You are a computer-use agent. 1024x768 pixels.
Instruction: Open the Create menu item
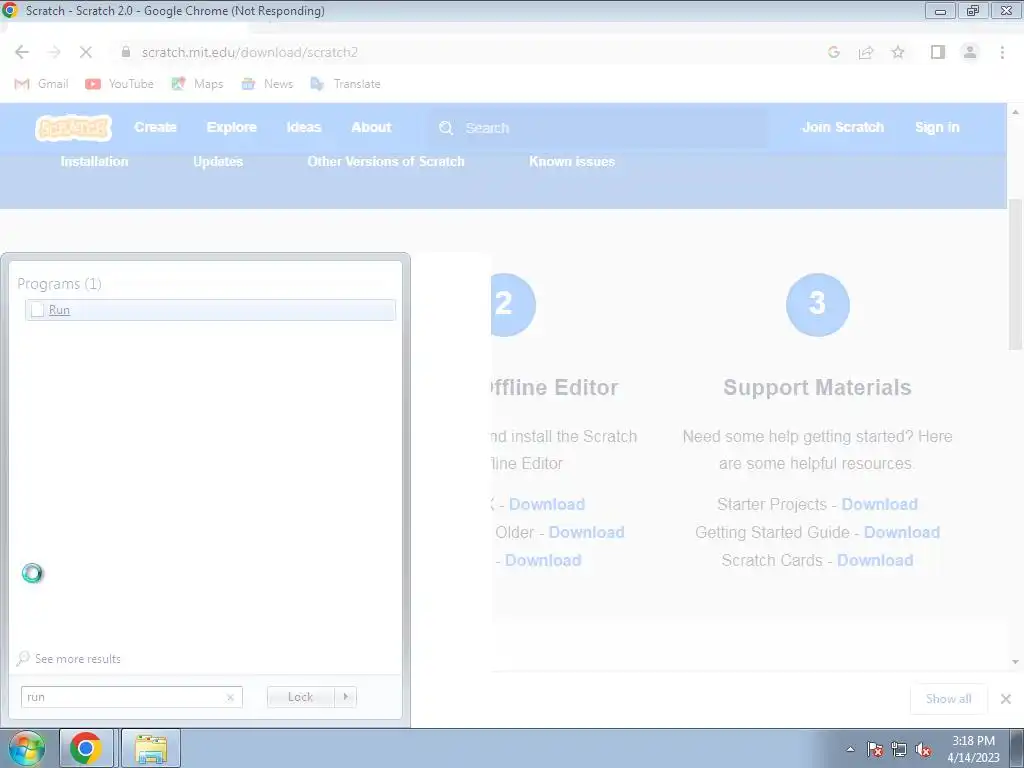tap(155, 127)
